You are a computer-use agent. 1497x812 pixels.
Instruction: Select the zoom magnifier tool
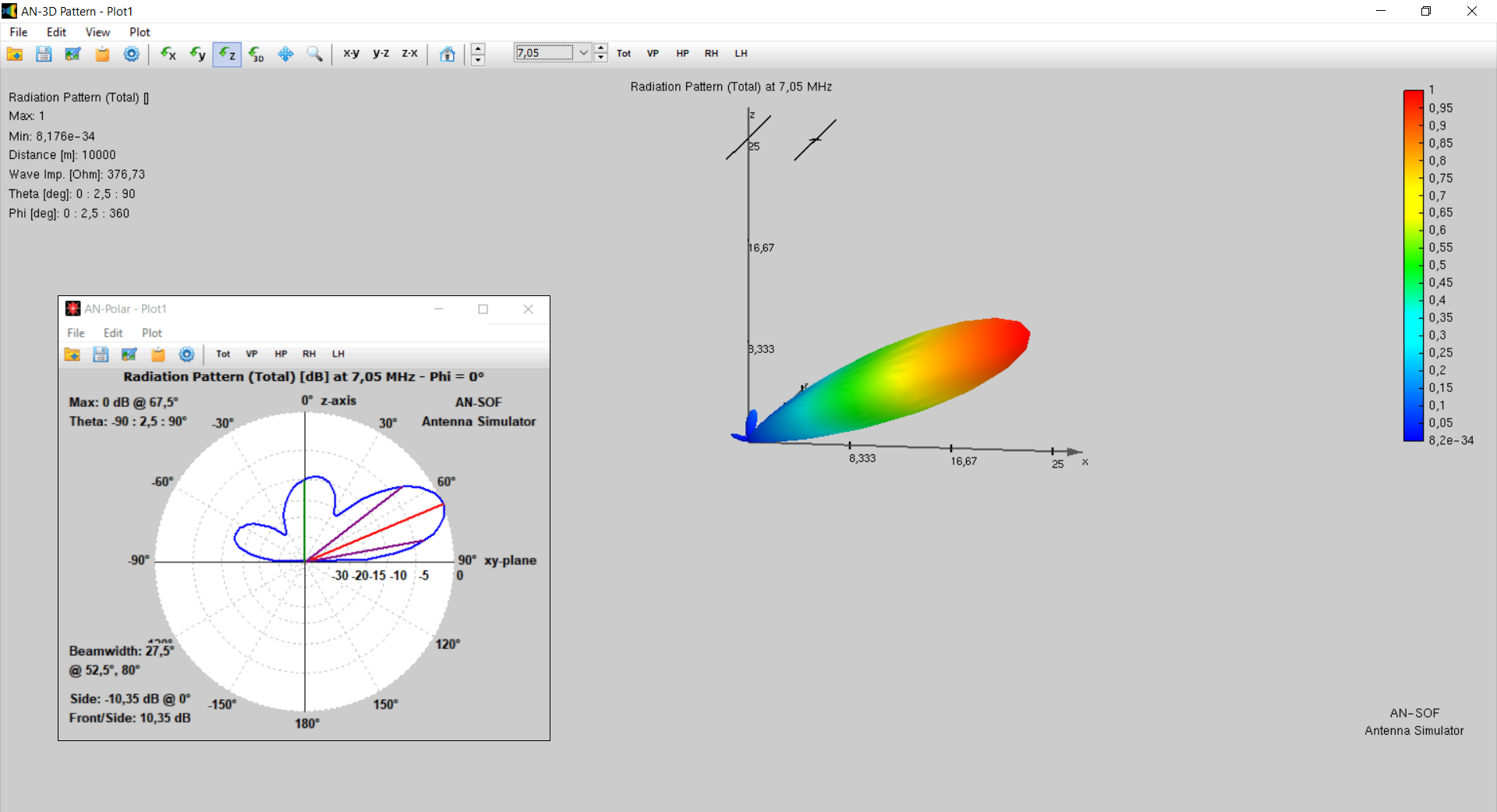[x=314, y=54]
